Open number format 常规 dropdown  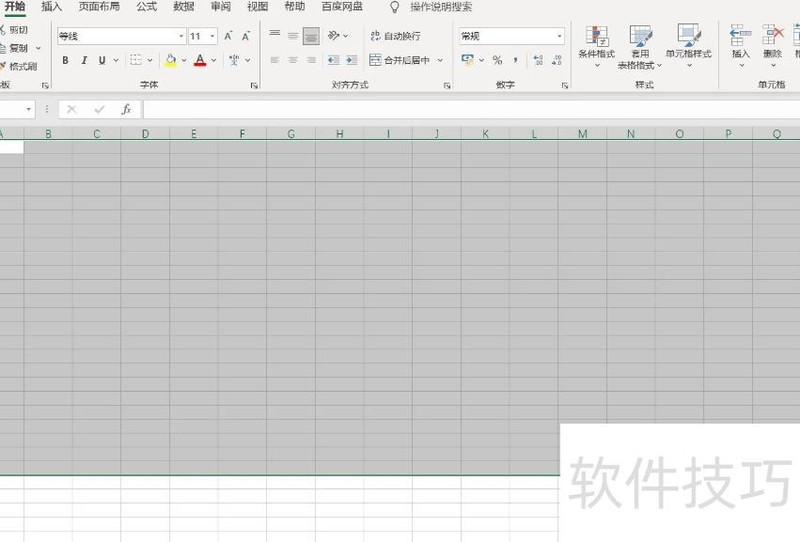(x=559, y=36)
